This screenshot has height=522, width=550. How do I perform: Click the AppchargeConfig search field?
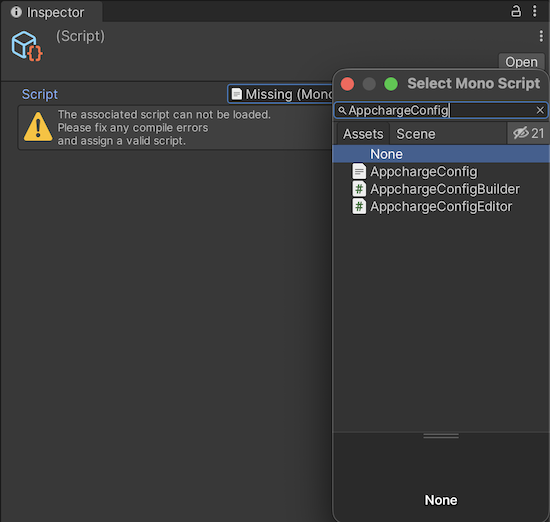441,111
